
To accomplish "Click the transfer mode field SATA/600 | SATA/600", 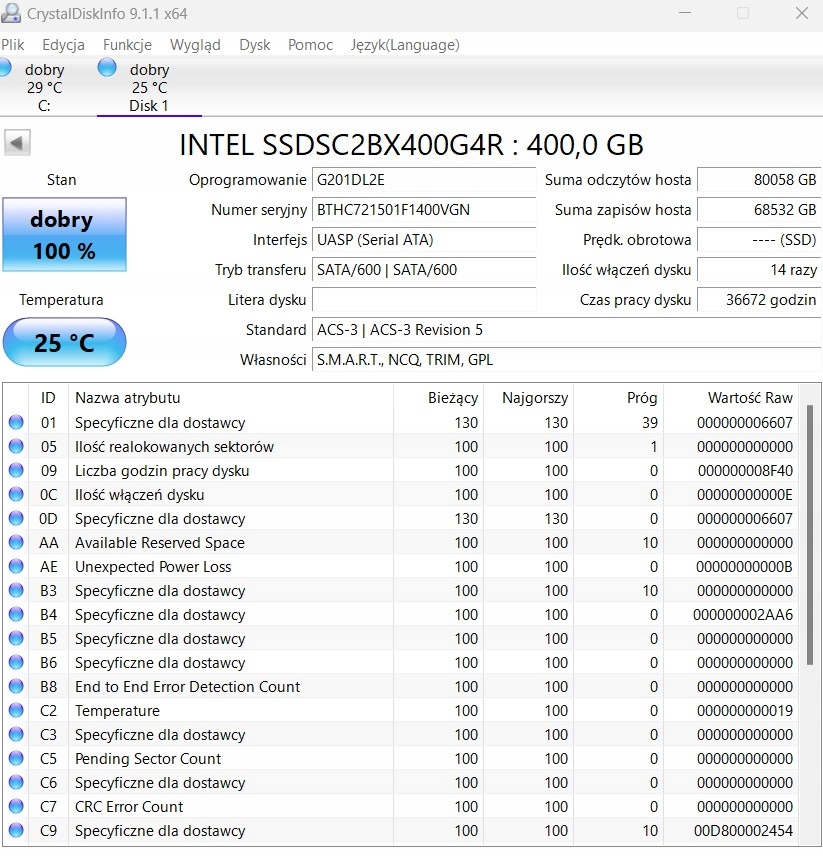I will [424, 270].
